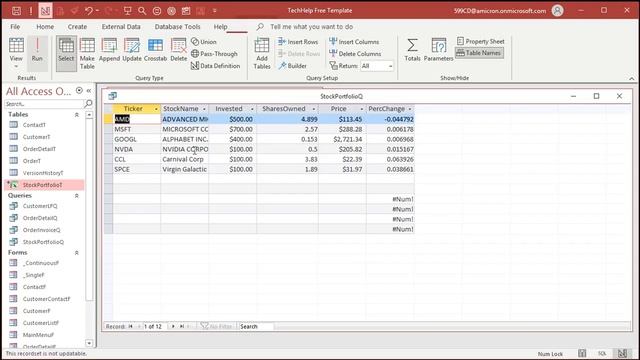
Task: Open the StockName column filter dropdown
Action: coord(204,109)
